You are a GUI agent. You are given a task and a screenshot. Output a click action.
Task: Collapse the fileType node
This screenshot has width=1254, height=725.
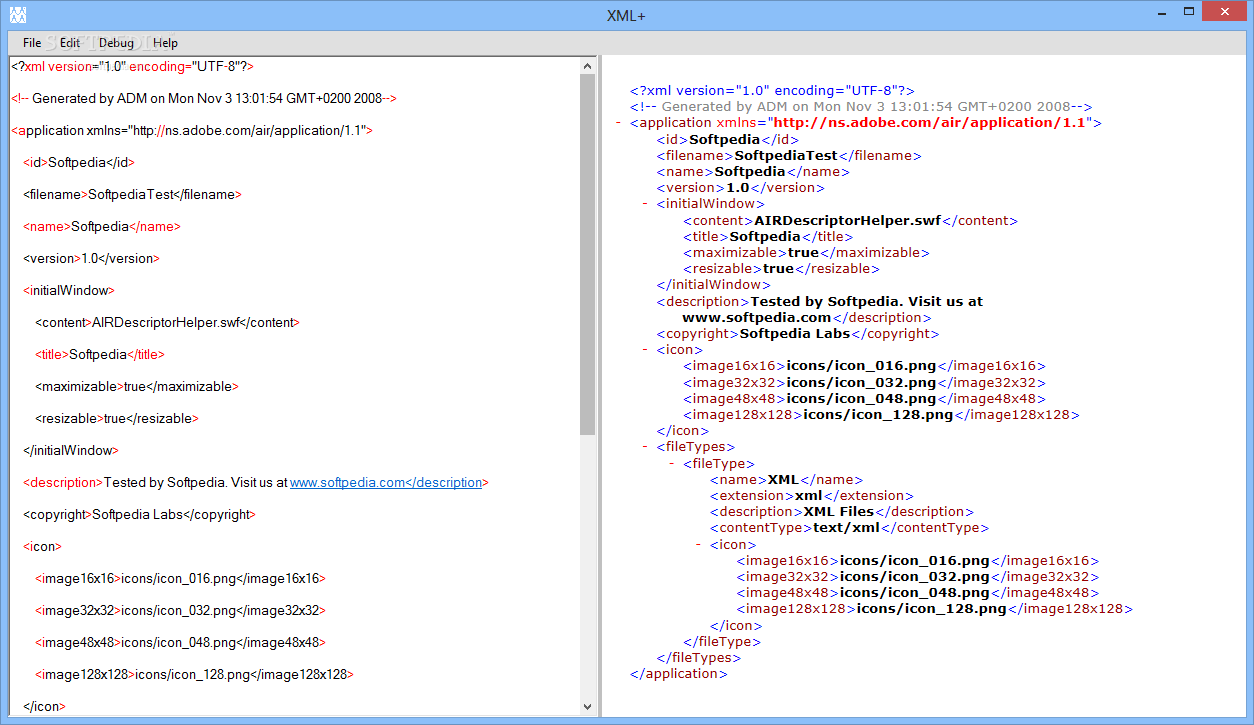point(672,464)
